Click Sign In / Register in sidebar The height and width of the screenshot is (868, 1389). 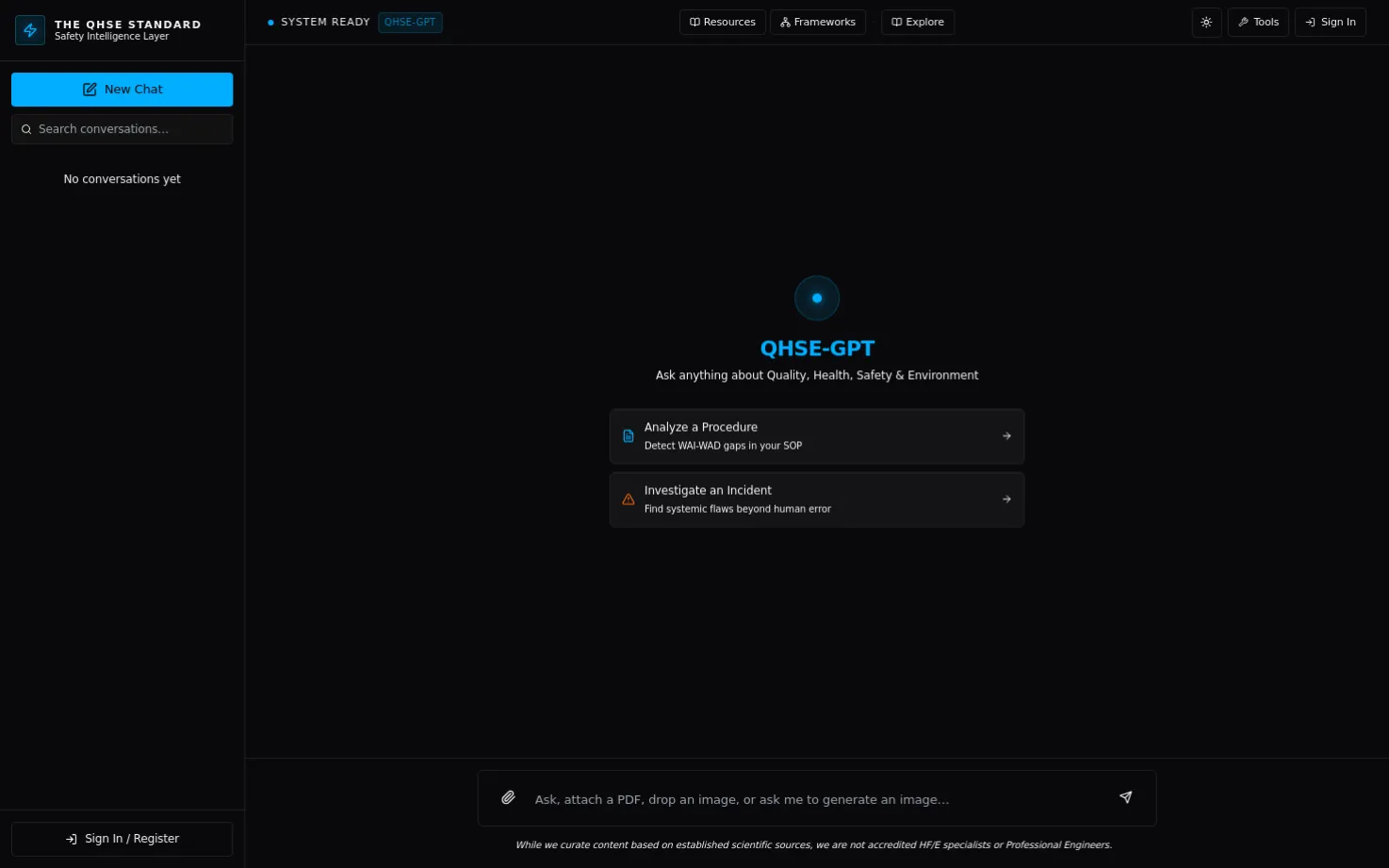tap(123, 839)
